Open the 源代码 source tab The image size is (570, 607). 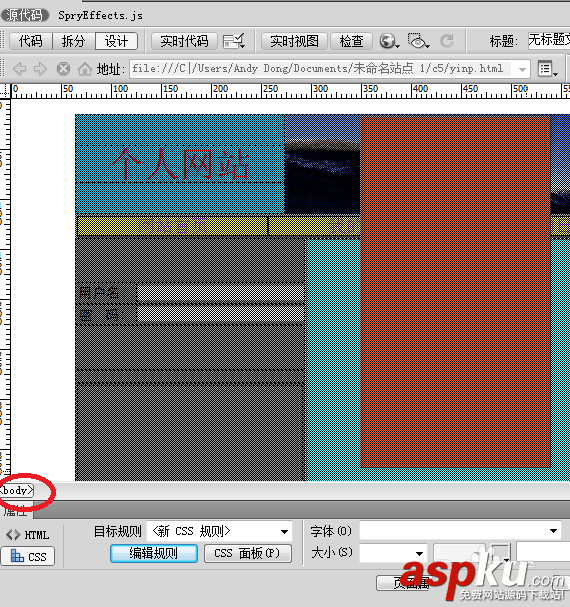(x=24, y=15)
